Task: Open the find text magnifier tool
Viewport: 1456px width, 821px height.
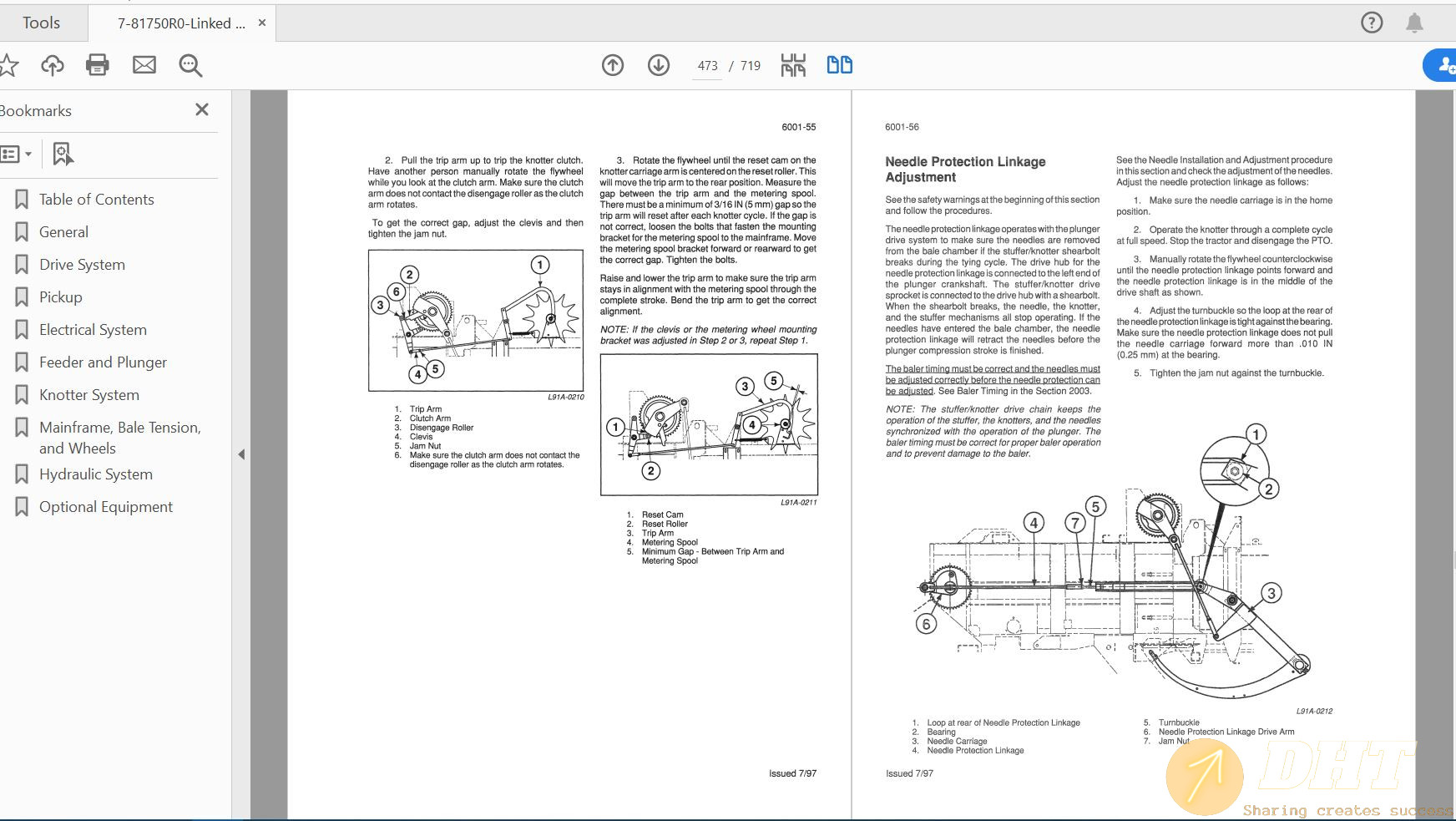Action: click(x=190, y=65)
